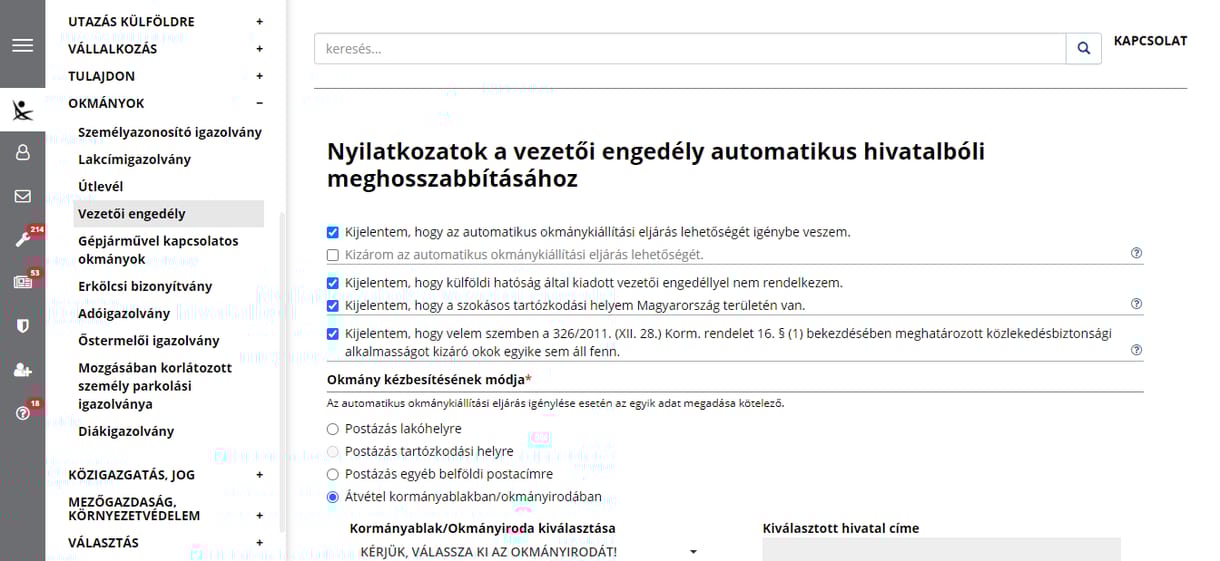Open help icon next to 326/2011 Korm. rendelet declaration
This screenshot has height=561, width=1220.
coord(1136,350)
